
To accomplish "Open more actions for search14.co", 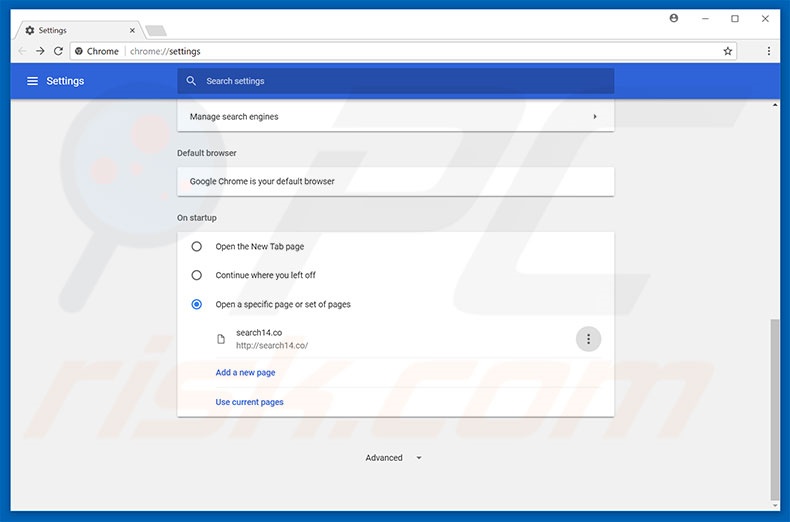I will coord(588,339).
